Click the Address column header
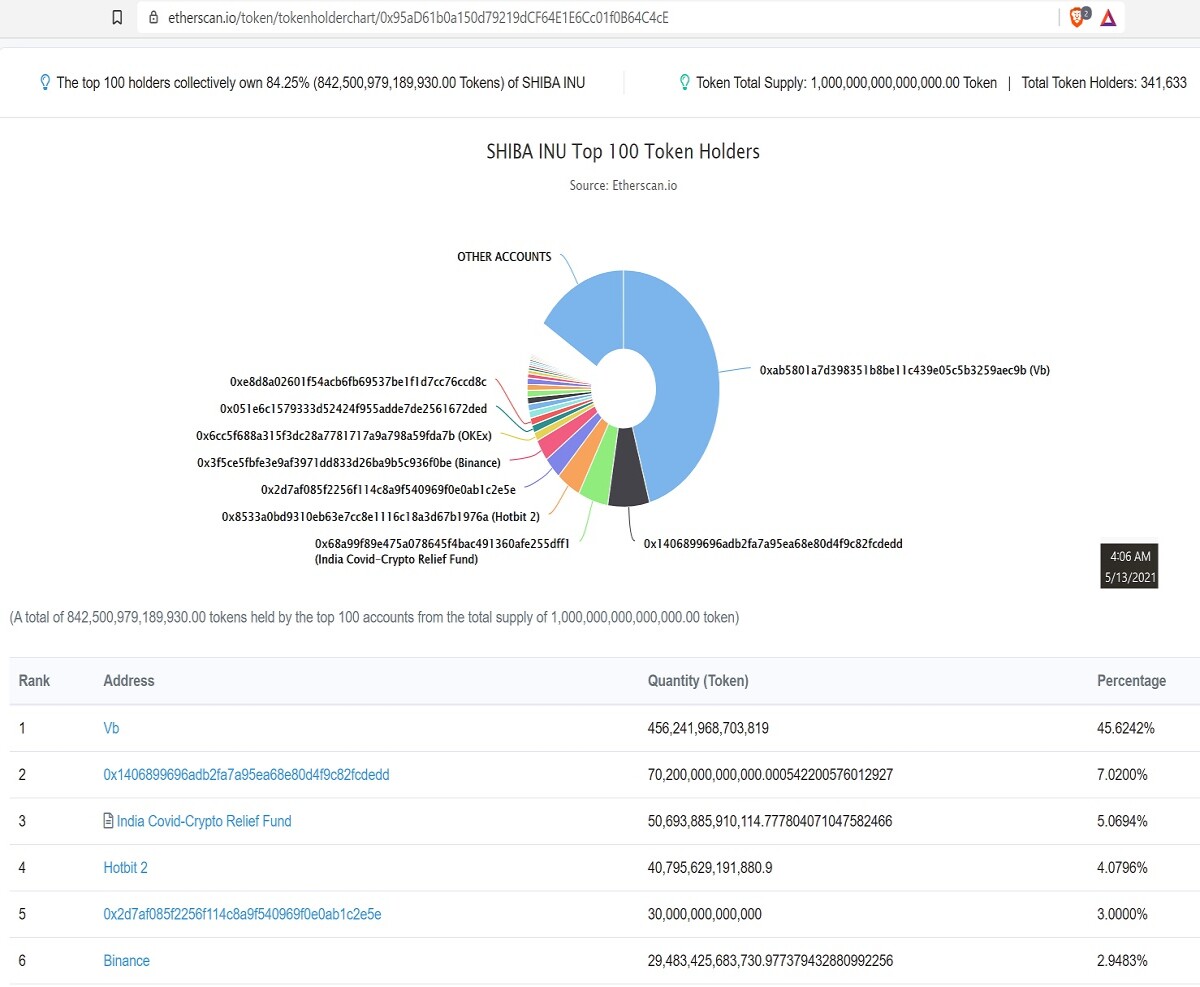1200x987 pixels. click(x=129, y=681)
